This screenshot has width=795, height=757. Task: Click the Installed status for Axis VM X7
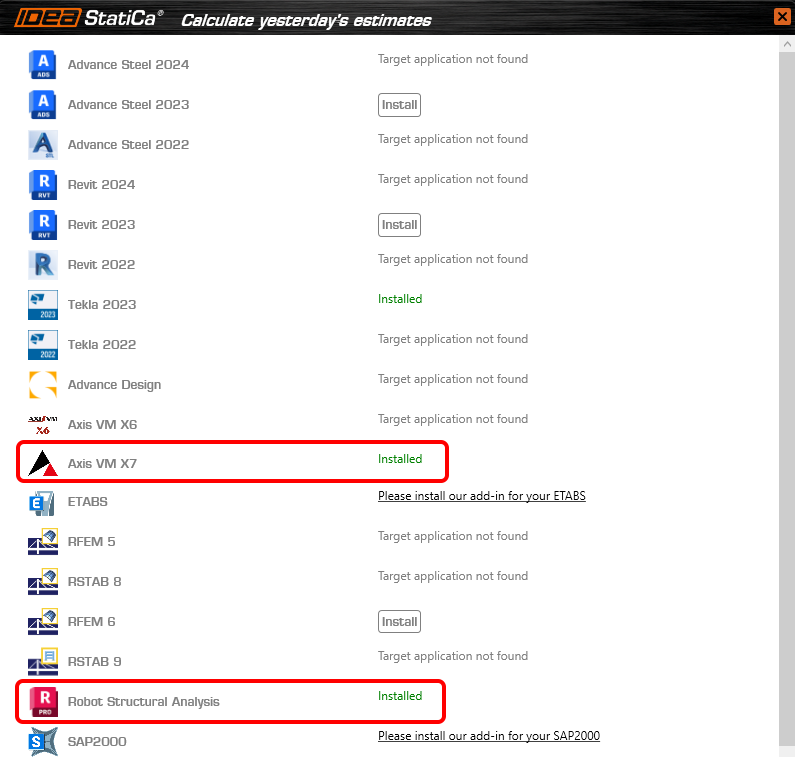pyautogui.click(x=400, y=459)
